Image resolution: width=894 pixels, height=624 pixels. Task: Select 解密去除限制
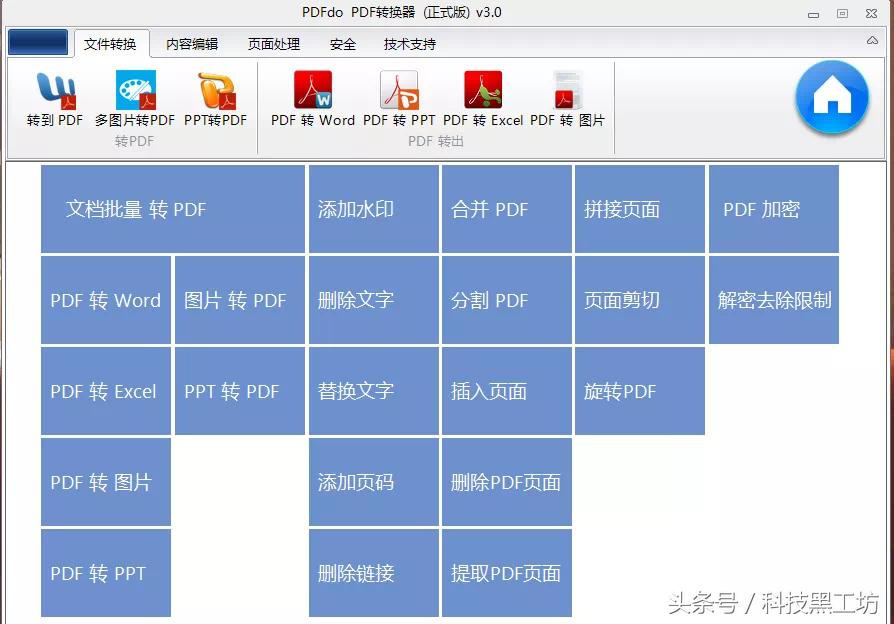coord(773,300)
